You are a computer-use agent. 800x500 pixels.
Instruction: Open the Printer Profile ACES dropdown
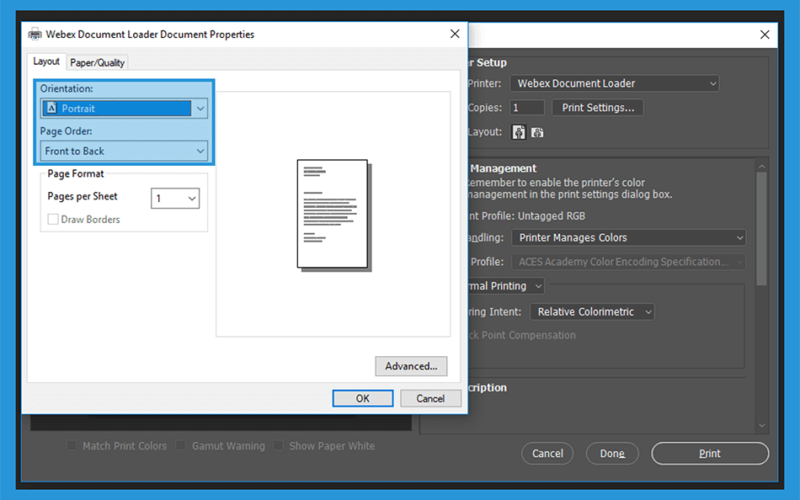click(x=629, y=262)
